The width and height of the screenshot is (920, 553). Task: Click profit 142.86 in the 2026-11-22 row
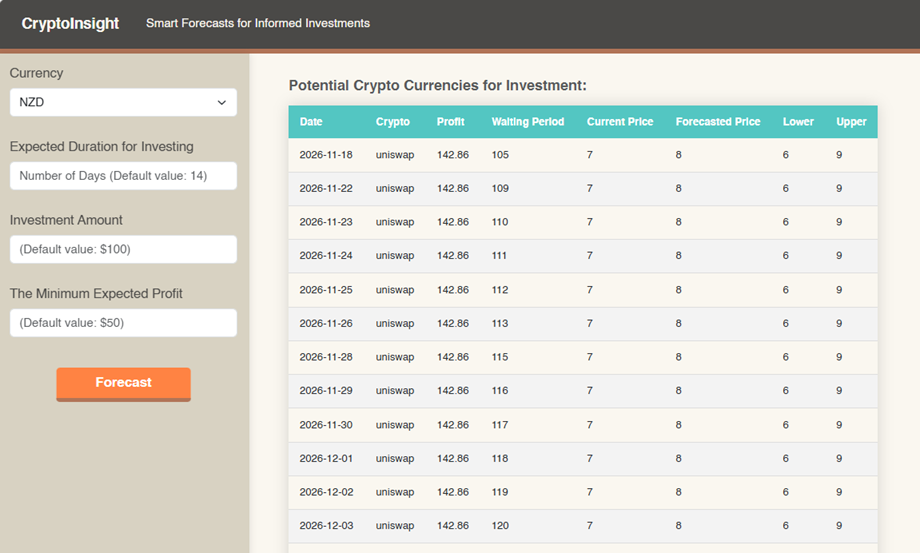[452, 188]
